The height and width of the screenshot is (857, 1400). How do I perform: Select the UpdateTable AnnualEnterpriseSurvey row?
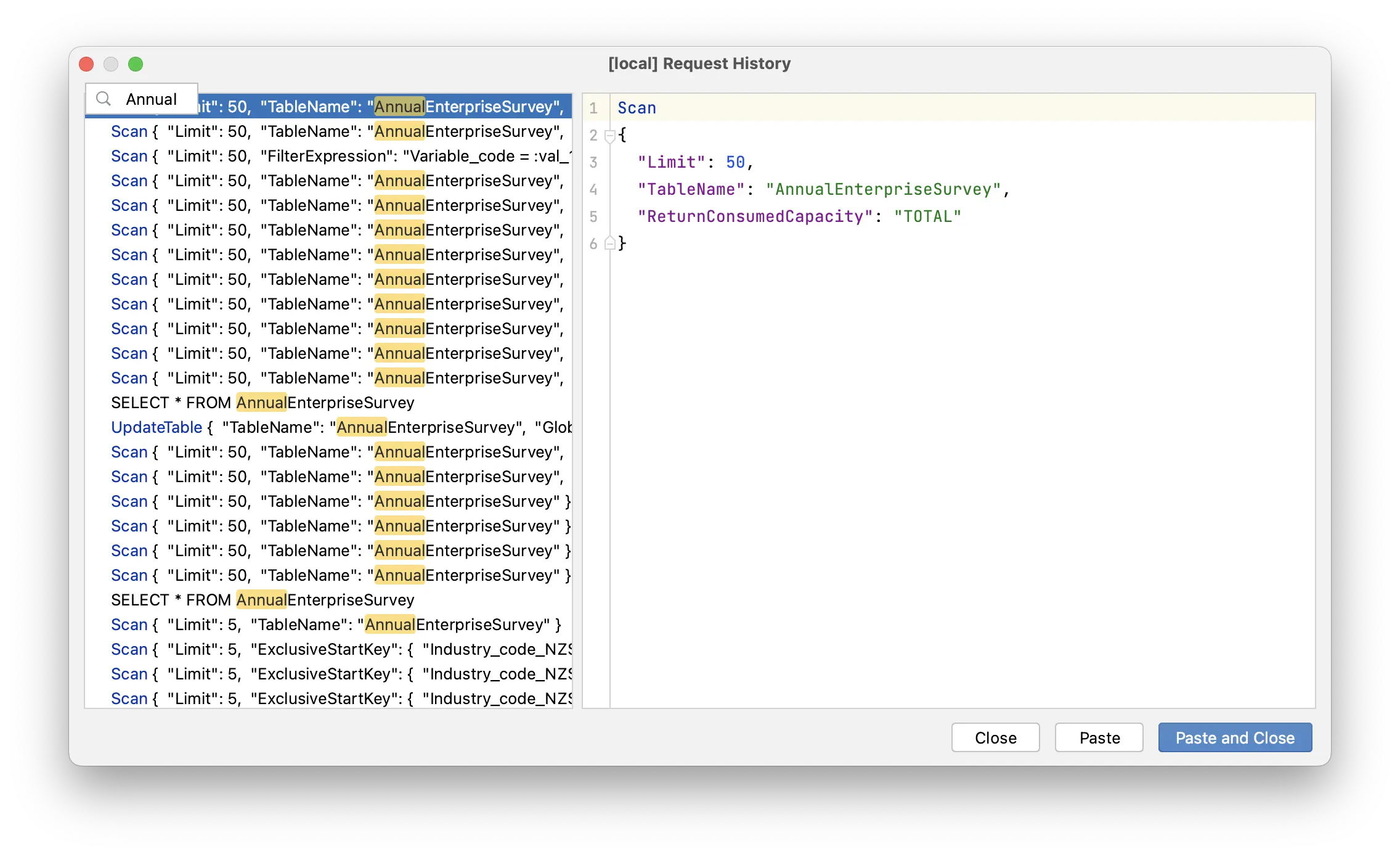(328, 427)
